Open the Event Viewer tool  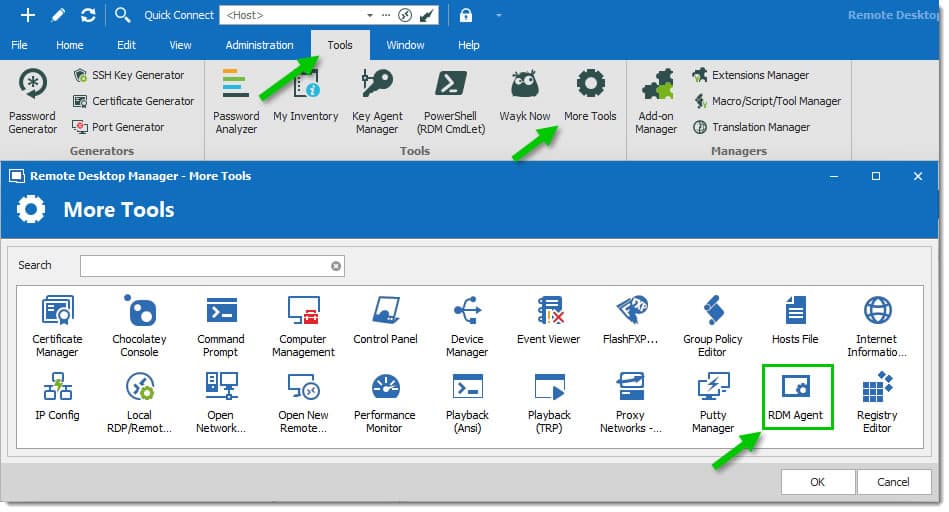coord(549,321)
